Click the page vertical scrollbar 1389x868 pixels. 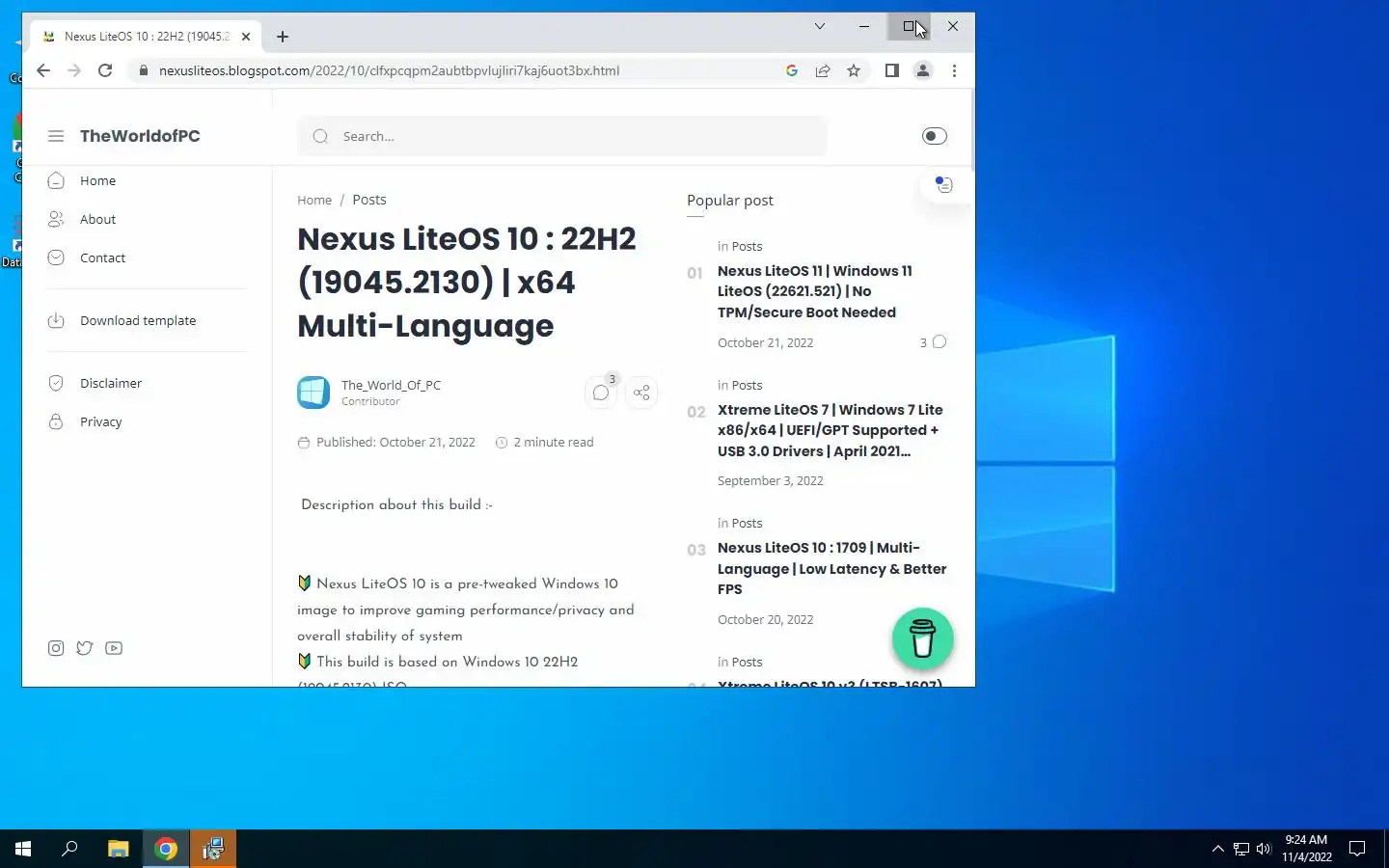(971, 129)
